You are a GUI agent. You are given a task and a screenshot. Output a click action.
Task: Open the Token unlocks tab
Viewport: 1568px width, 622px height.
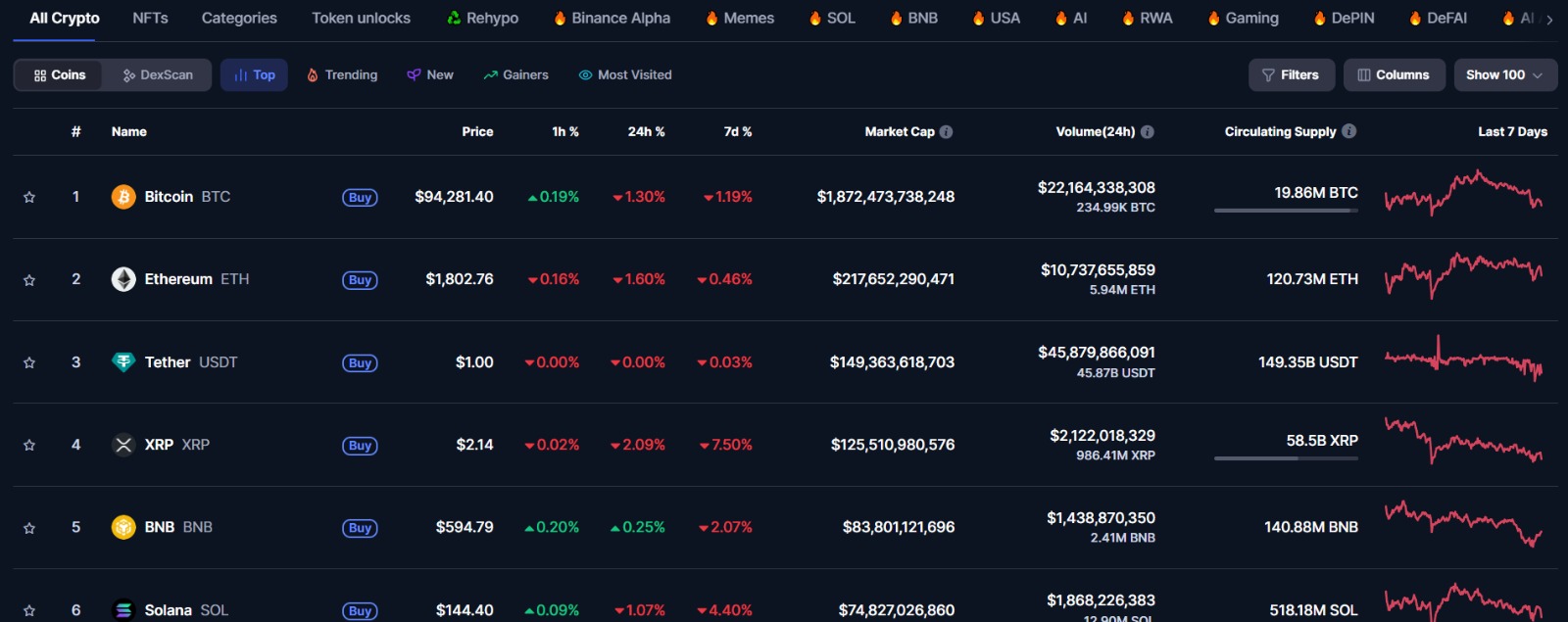tap(361, 18)
